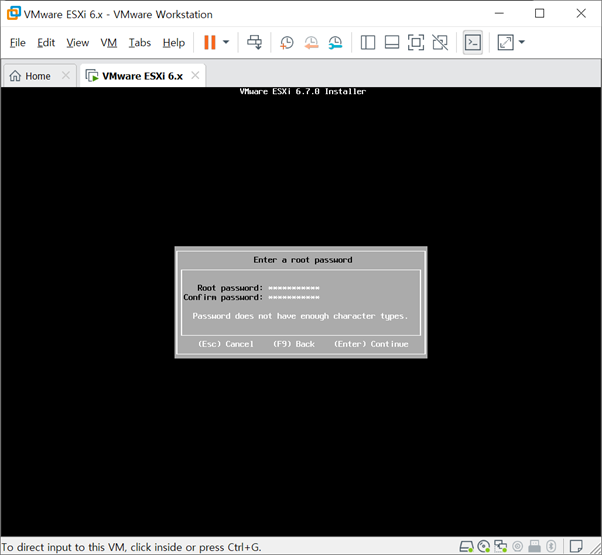Switch to the Home tab
Viewport: 602px width, 555px height.
pyautogui.click(x=38, y=76)
